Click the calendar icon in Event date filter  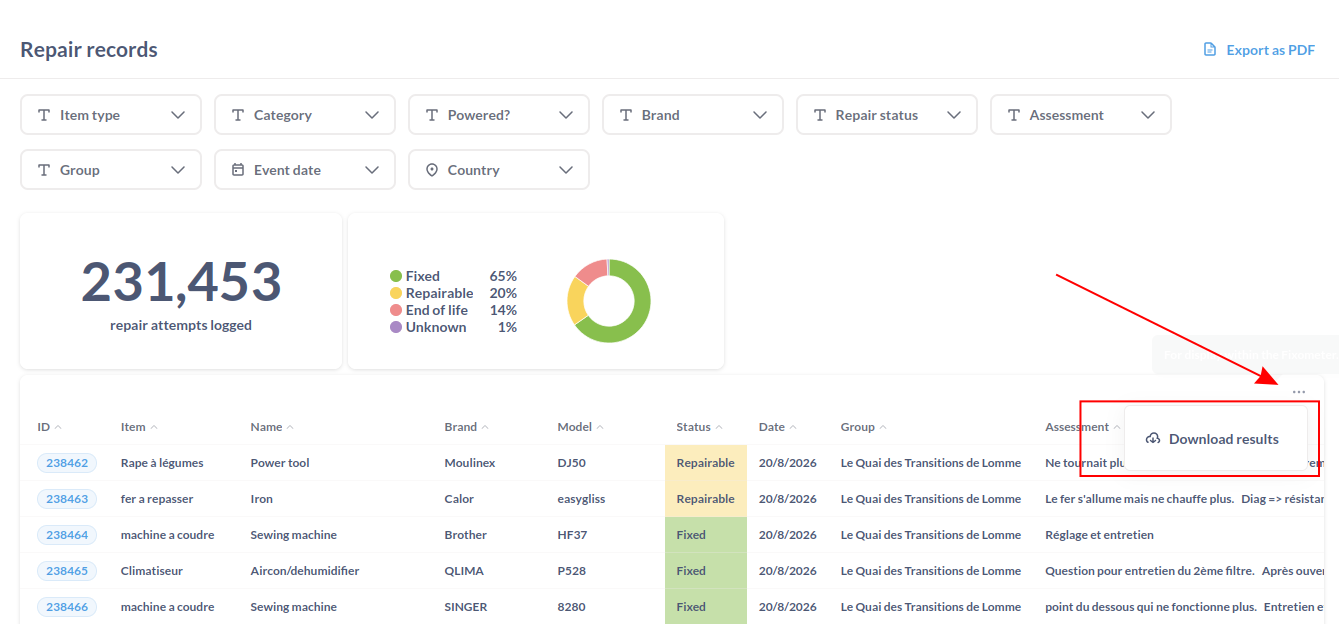pyautogui.click(x=238, y=170)
